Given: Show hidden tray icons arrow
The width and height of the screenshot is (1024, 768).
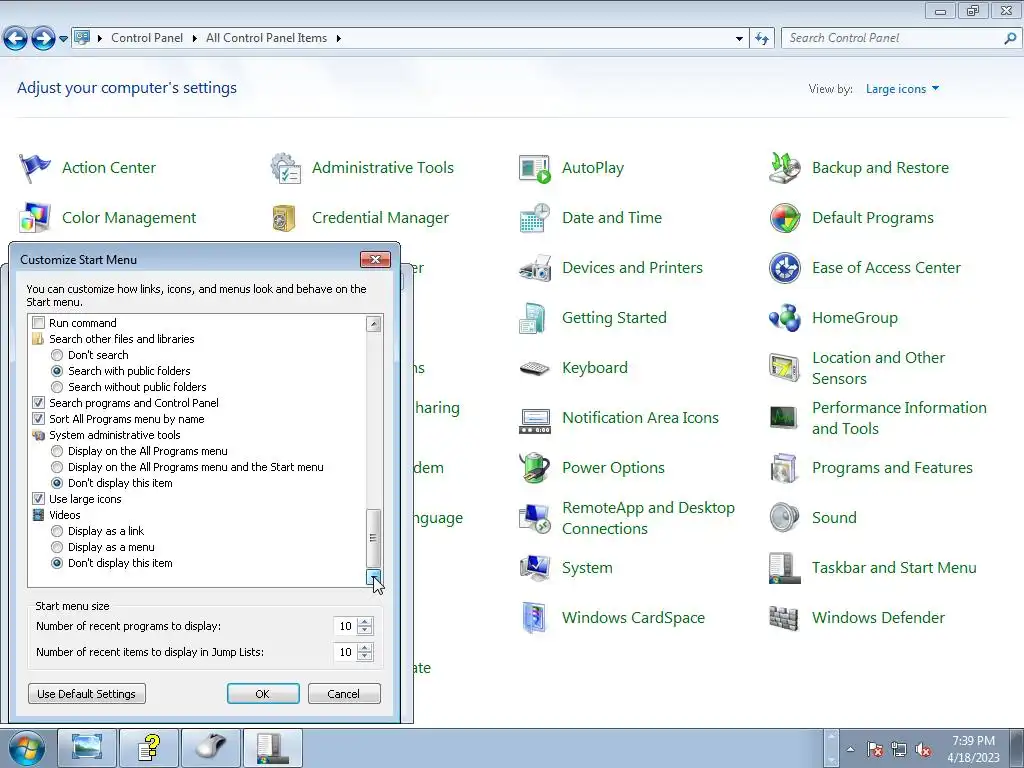Looking at the screenshot, I should (850, 749).
